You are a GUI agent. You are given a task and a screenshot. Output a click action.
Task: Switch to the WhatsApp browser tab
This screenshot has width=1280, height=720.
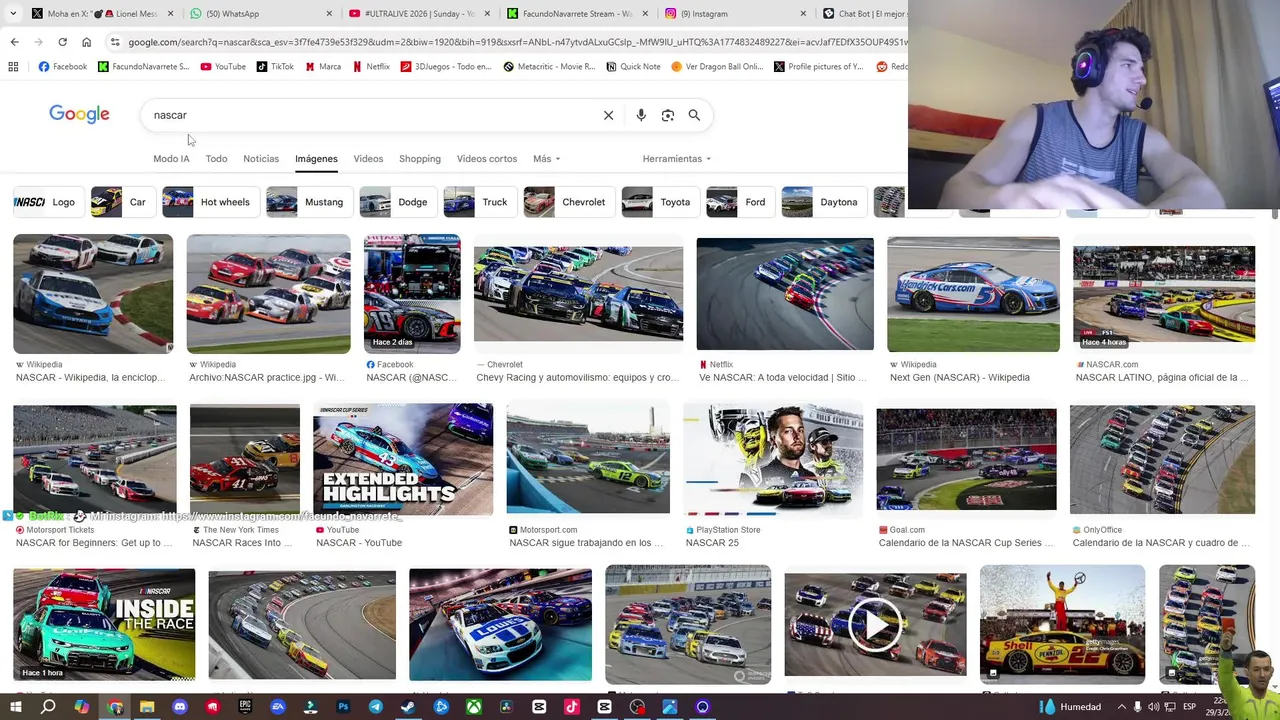[x=260, y=14]
